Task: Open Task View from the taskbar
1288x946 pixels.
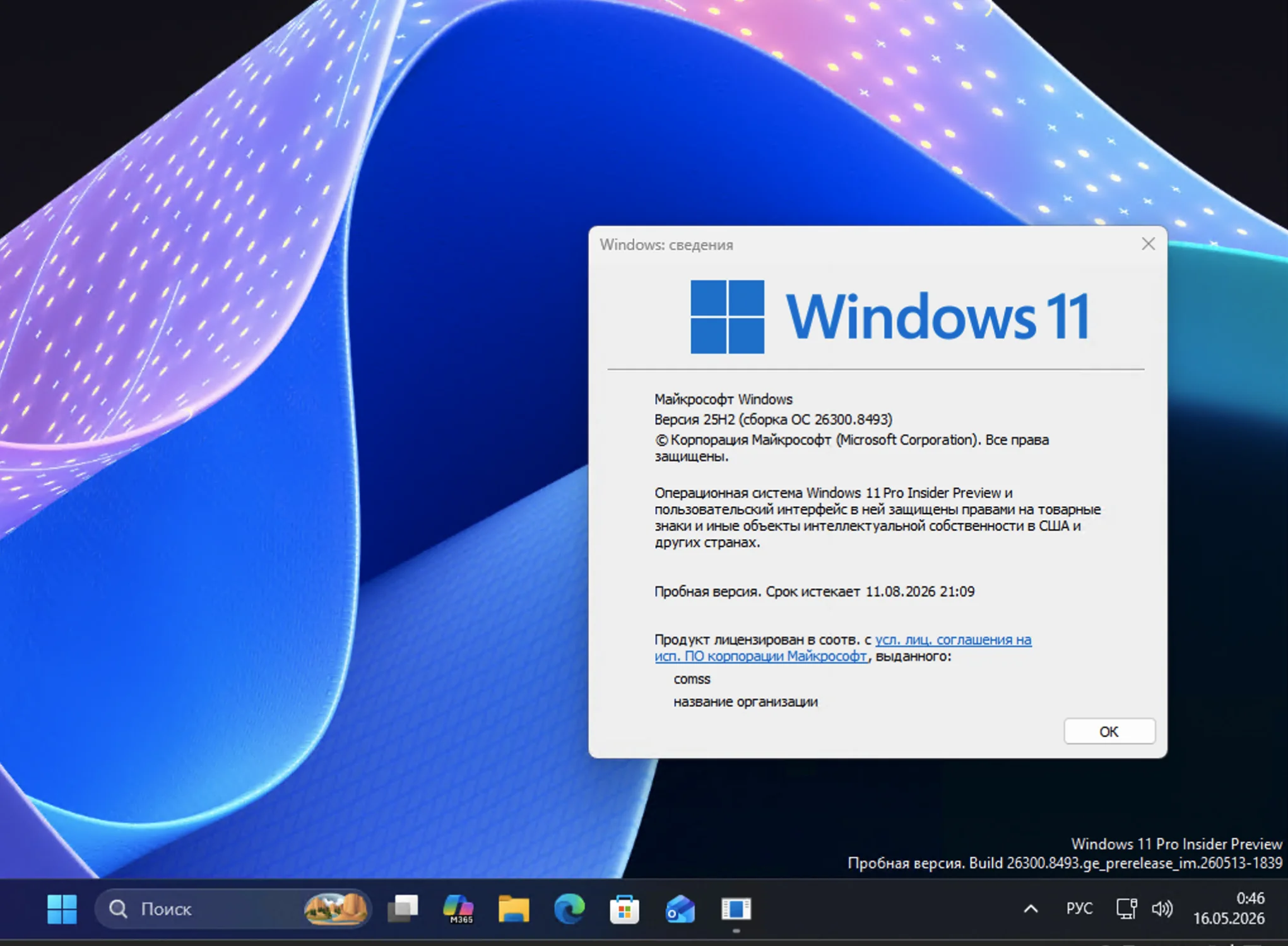Action: (x=403, y=909)
